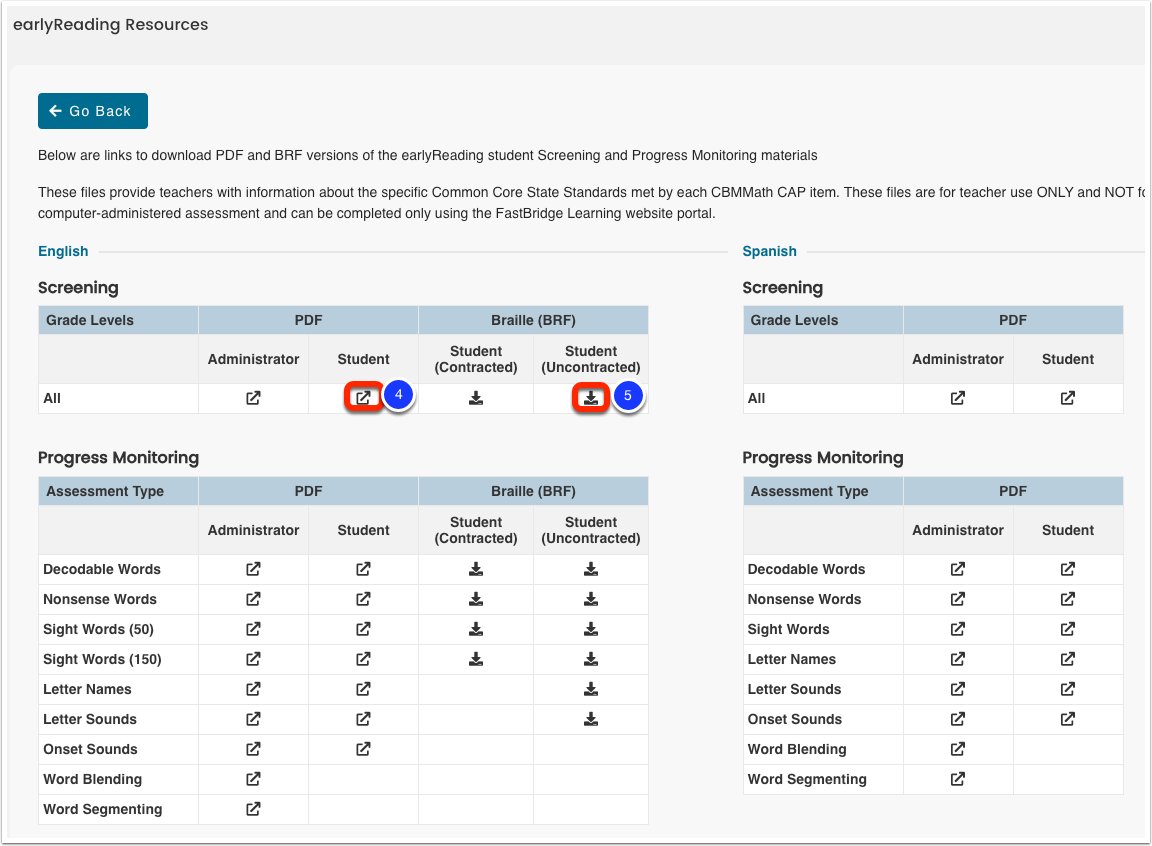Select Word Segmenting label in English table

103,809
